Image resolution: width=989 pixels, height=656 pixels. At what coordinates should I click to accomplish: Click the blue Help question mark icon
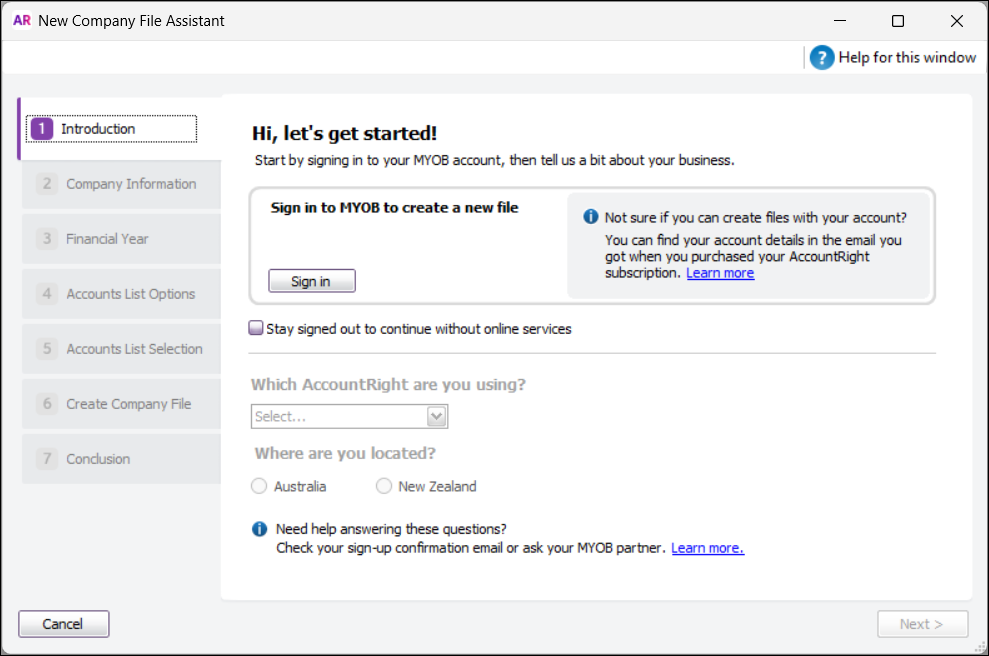[x=821, y=57]
